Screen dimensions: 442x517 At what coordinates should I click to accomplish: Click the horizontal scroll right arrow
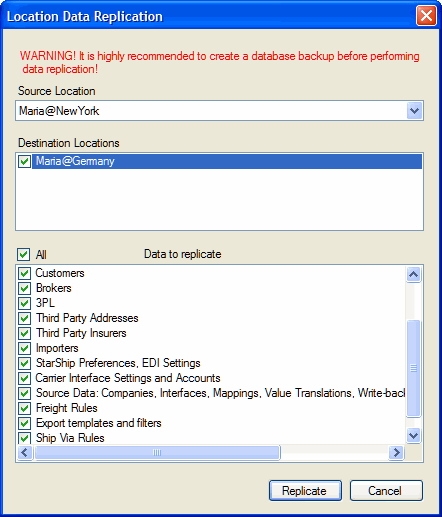(x=396, y=452)
